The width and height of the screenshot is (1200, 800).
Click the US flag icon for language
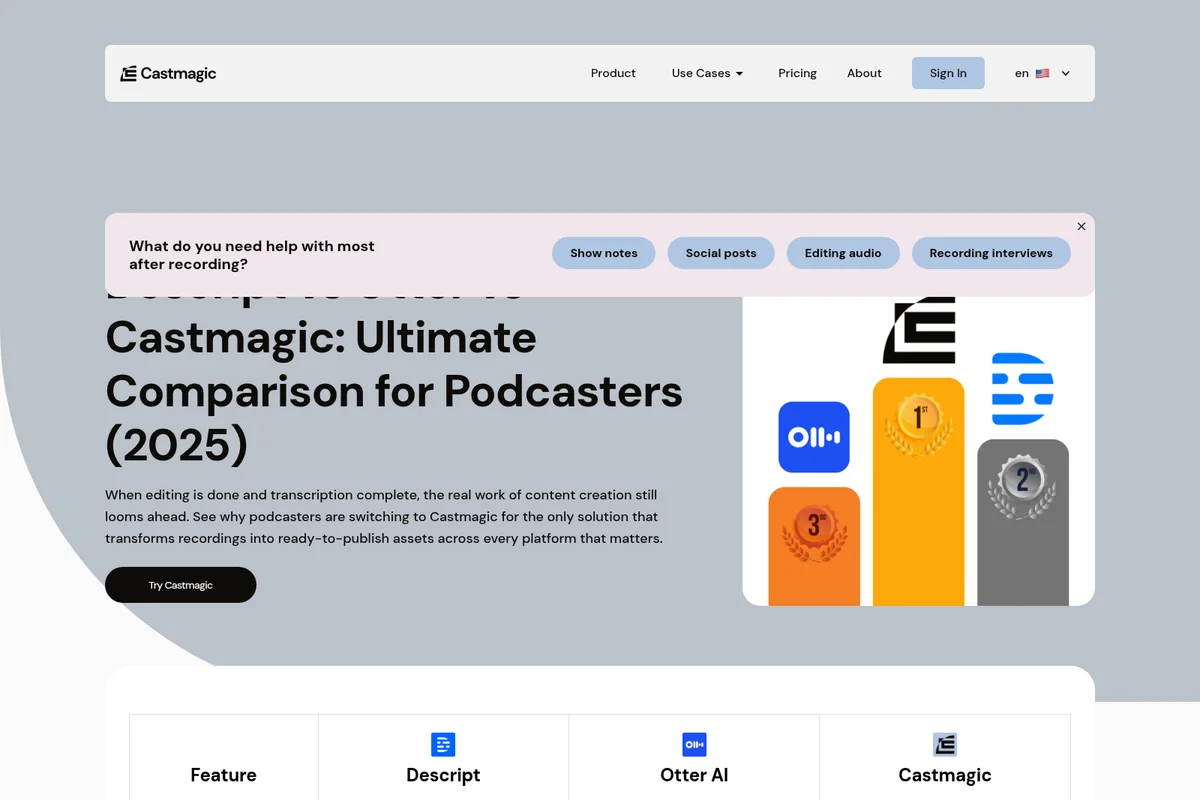[1041, 72]
